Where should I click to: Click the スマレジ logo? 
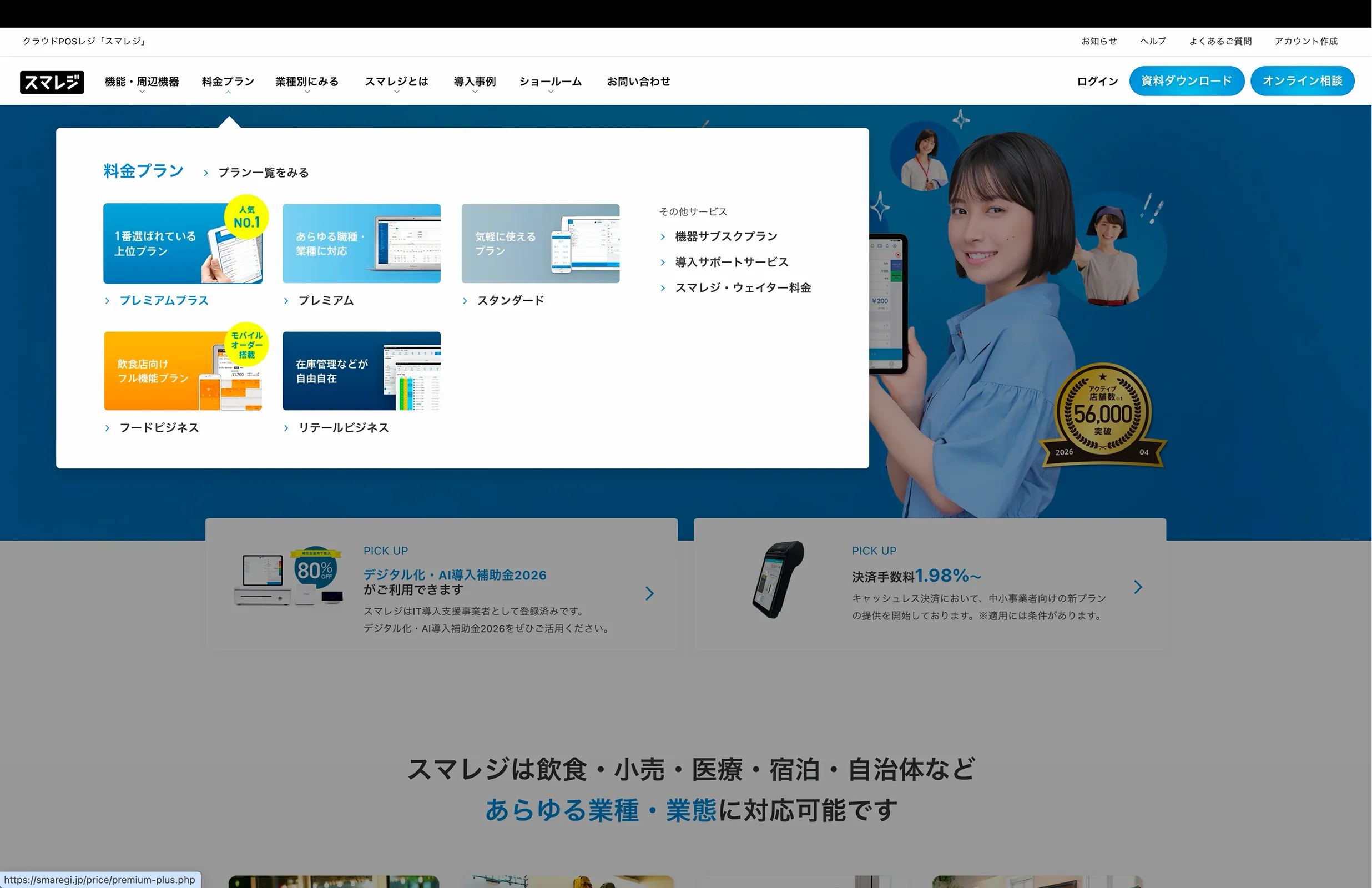[x=52, y=82]
